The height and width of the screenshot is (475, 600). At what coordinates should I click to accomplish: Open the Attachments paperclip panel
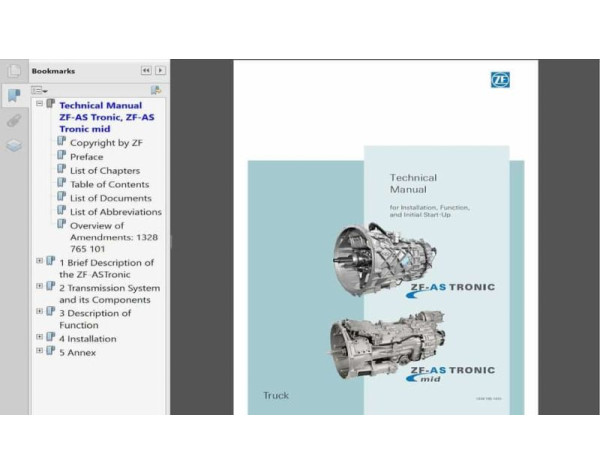click(x=14, y=120)
